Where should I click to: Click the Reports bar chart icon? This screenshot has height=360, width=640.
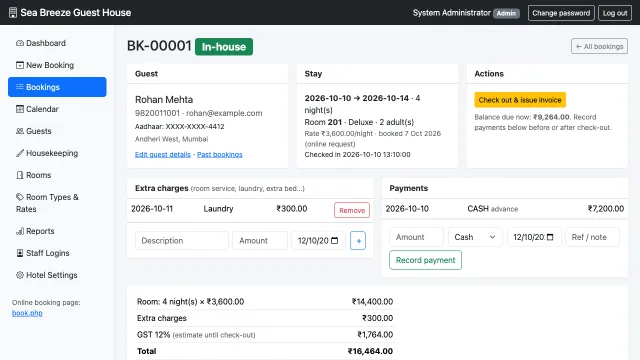(x=20, y=231)
